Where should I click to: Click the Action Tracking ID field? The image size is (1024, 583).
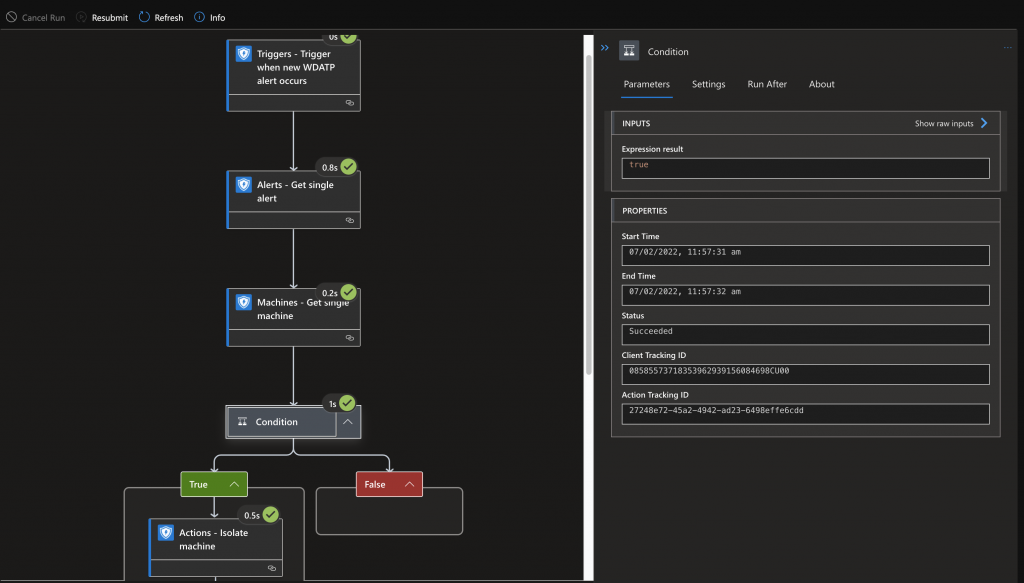pyautogui.click(x=805, y=414)
